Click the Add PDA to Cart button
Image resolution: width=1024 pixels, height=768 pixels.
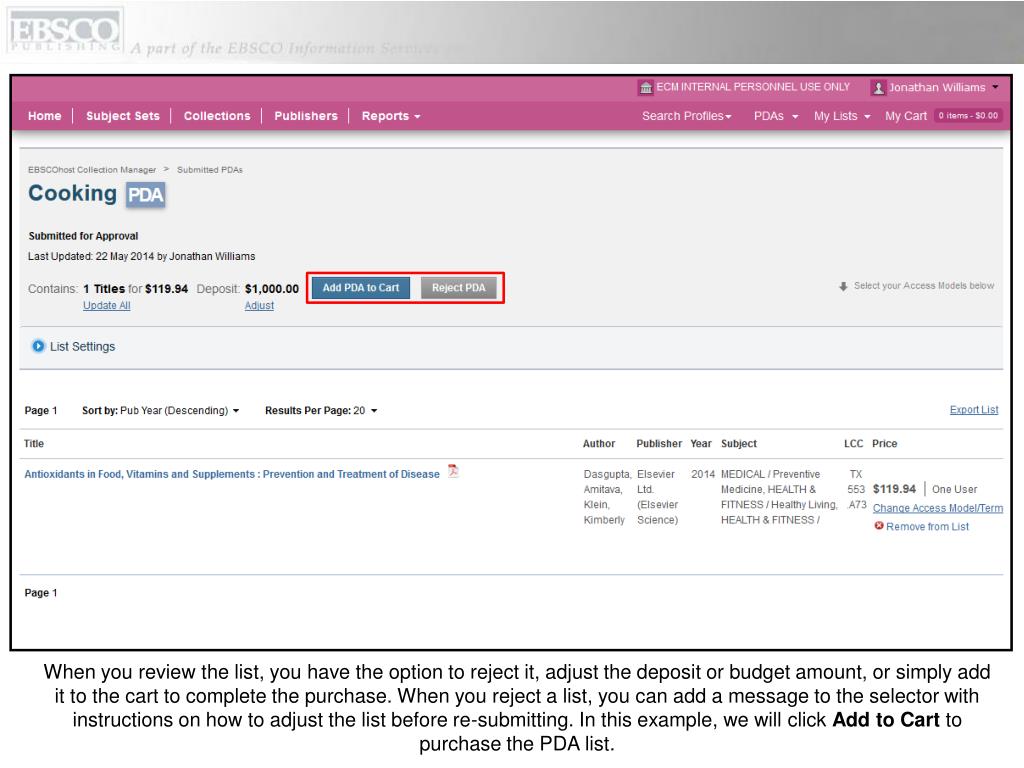point(360,288)
